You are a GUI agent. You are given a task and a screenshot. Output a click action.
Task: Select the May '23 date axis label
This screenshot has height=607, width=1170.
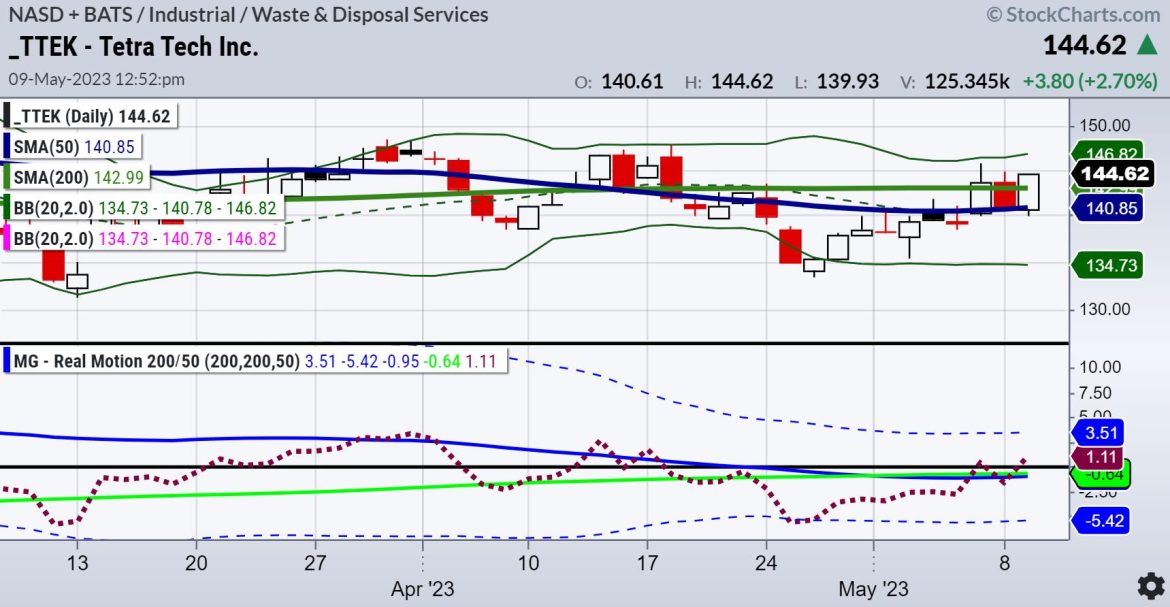pyautogui.click(x=873, y=589)
